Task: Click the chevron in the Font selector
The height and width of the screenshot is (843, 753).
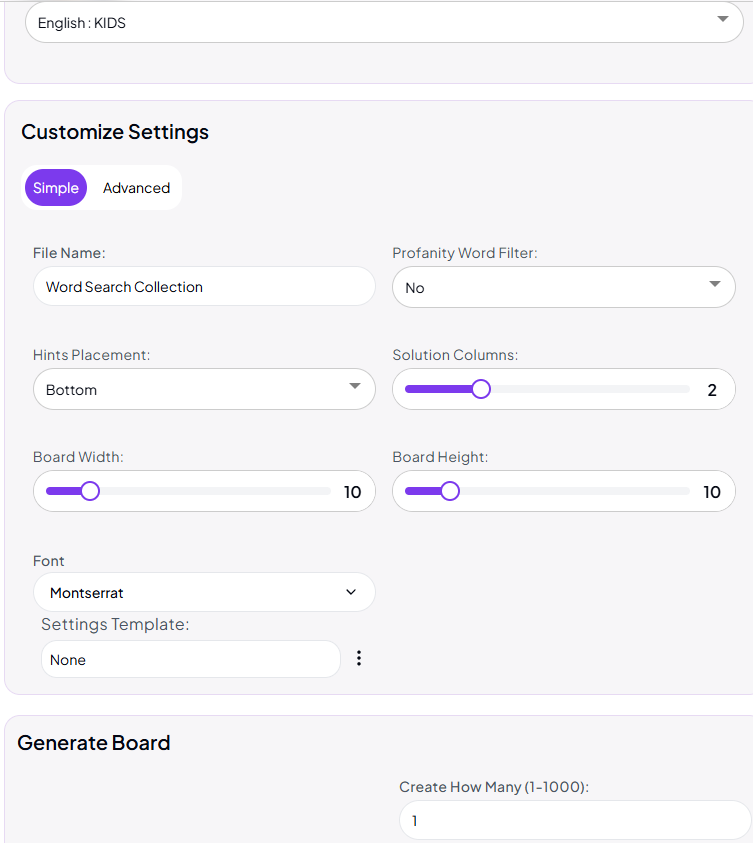Action: [x=351, y=592]
